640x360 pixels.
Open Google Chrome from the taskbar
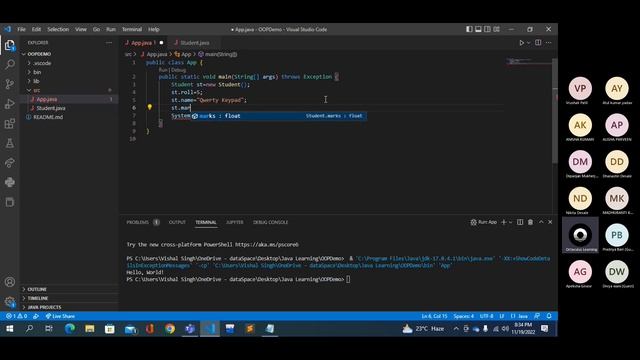(x=170, y=329)
